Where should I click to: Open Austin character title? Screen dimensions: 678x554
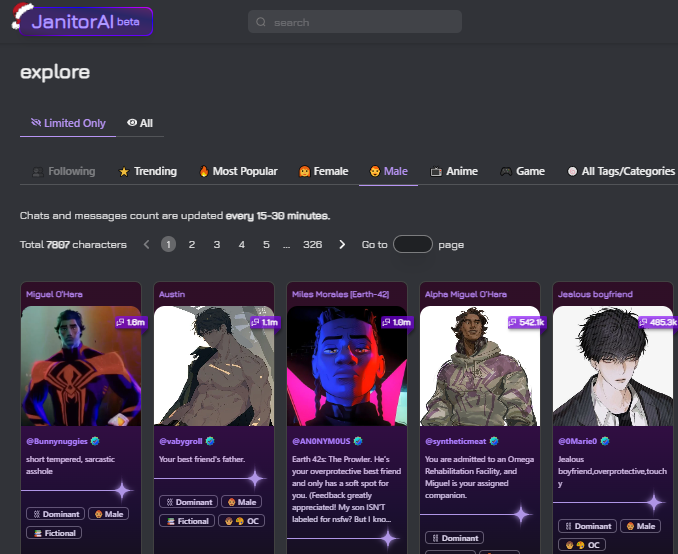coord(172,294)
